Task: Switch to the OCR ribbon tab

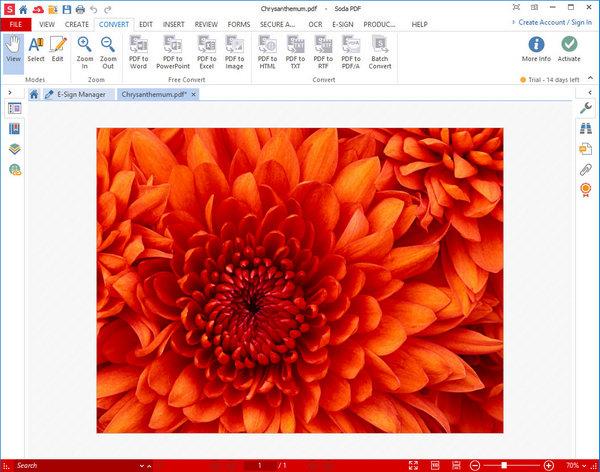Action: tap(315, 24)
